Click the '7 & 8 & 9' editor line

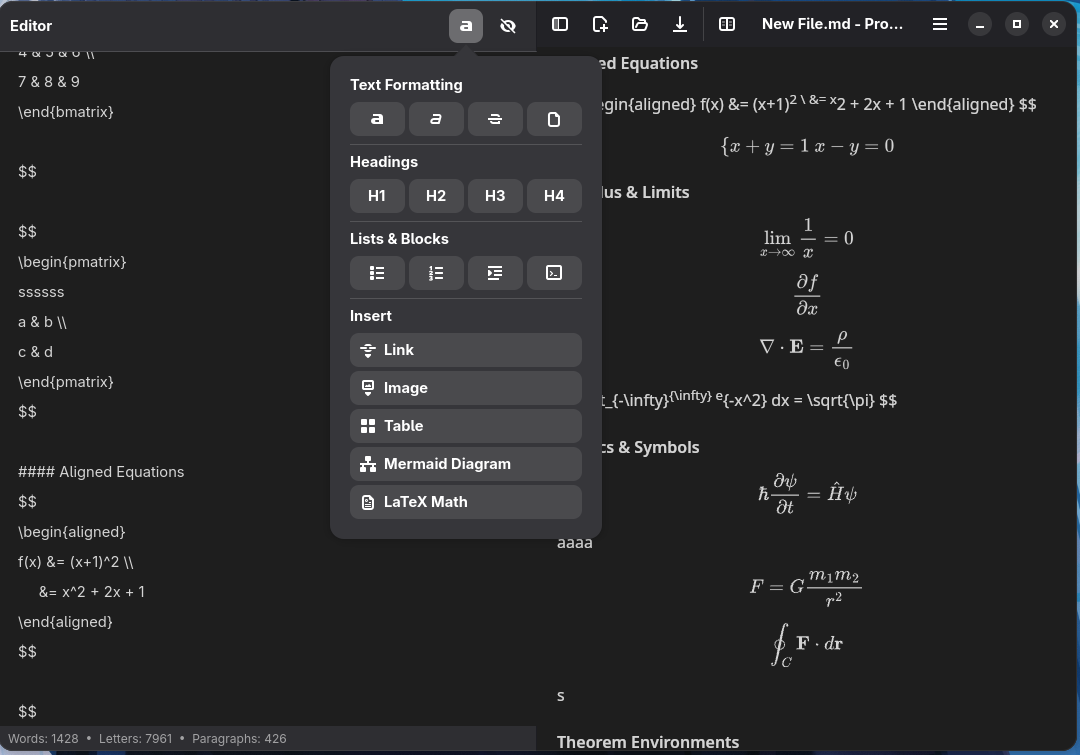pyautogui.click(x=49, y=82)
